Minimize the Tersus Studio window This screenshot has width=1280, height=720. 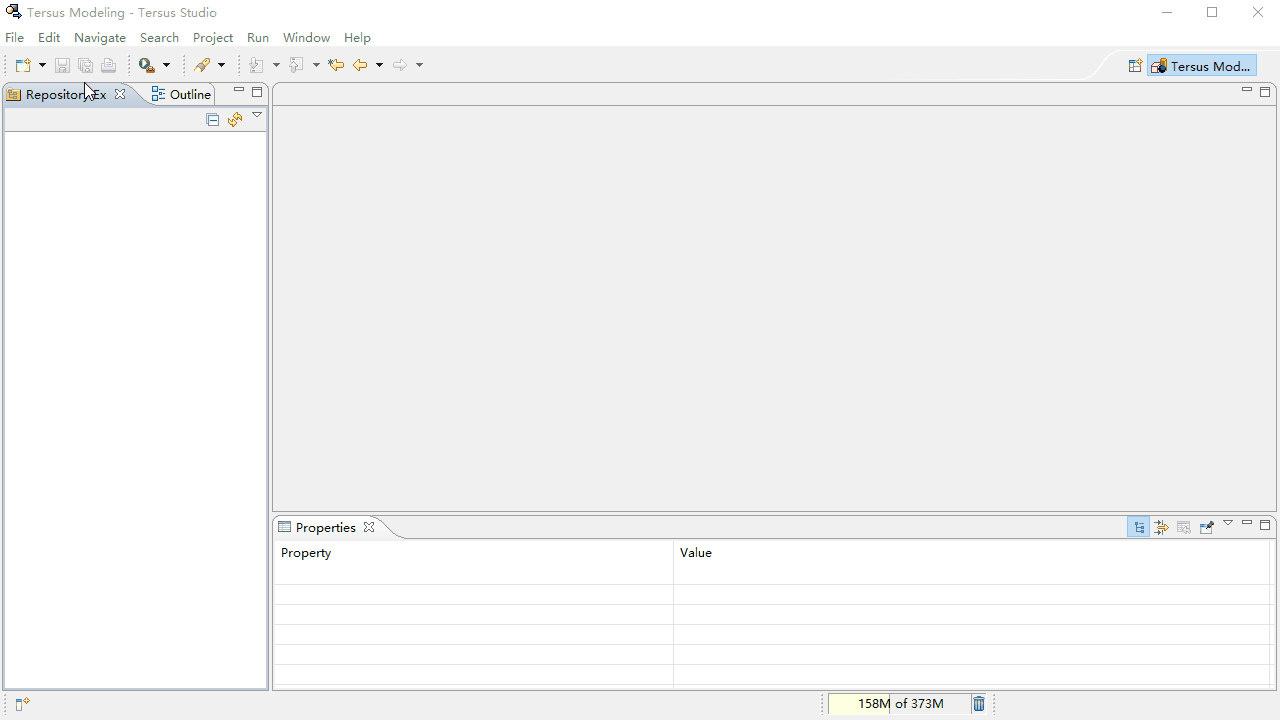coord(1167,12)
